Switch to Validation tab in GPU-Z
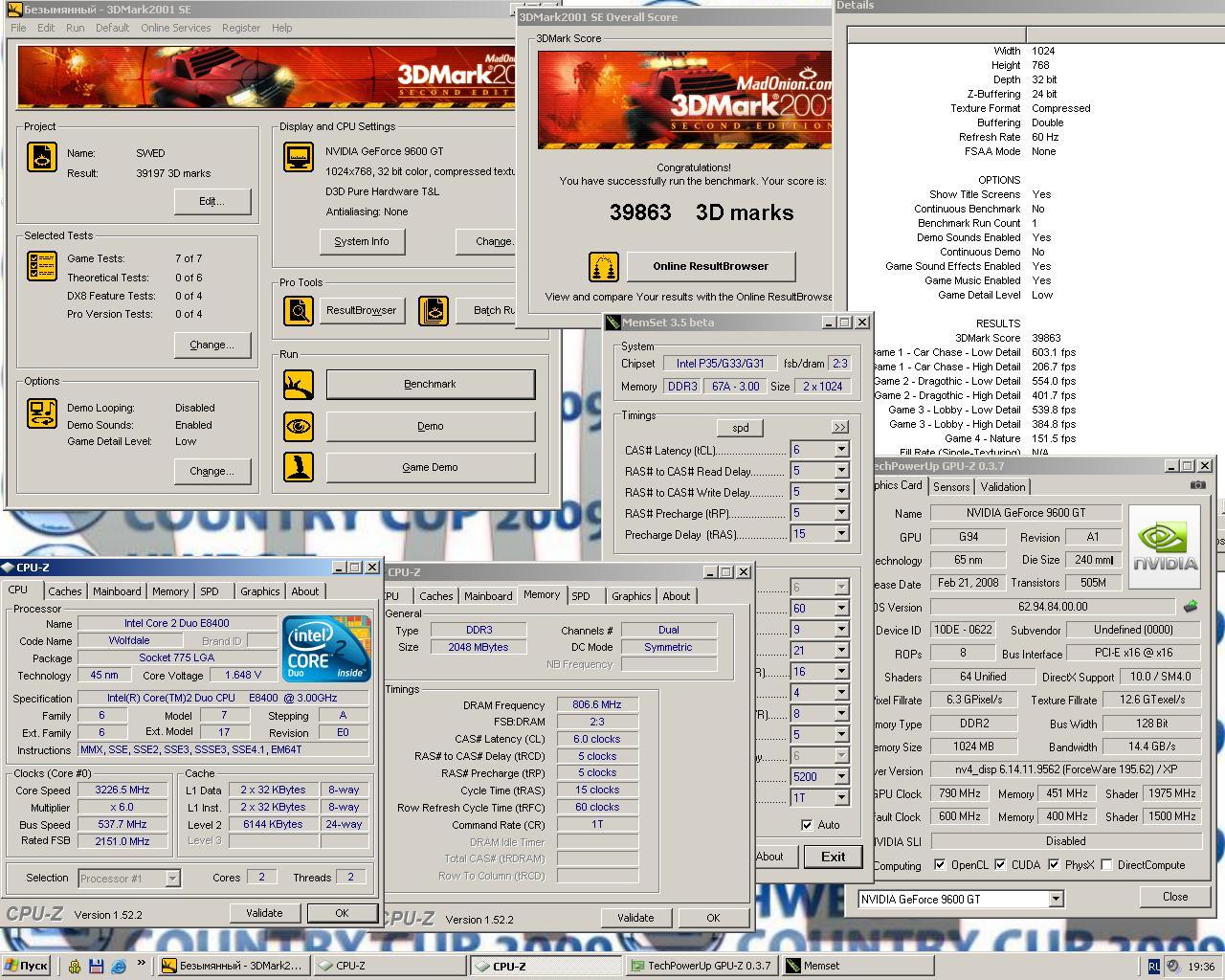 pos(1002,487)
